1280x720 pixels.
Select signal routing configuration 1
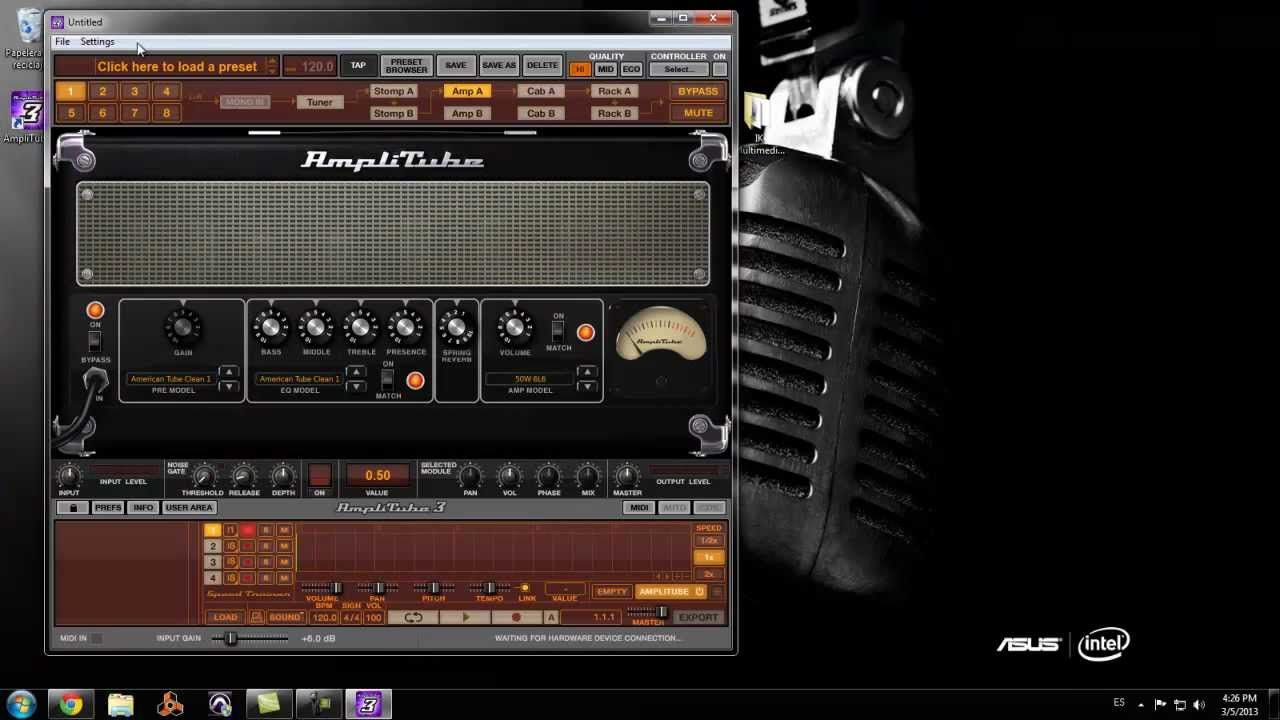point(70,92)
